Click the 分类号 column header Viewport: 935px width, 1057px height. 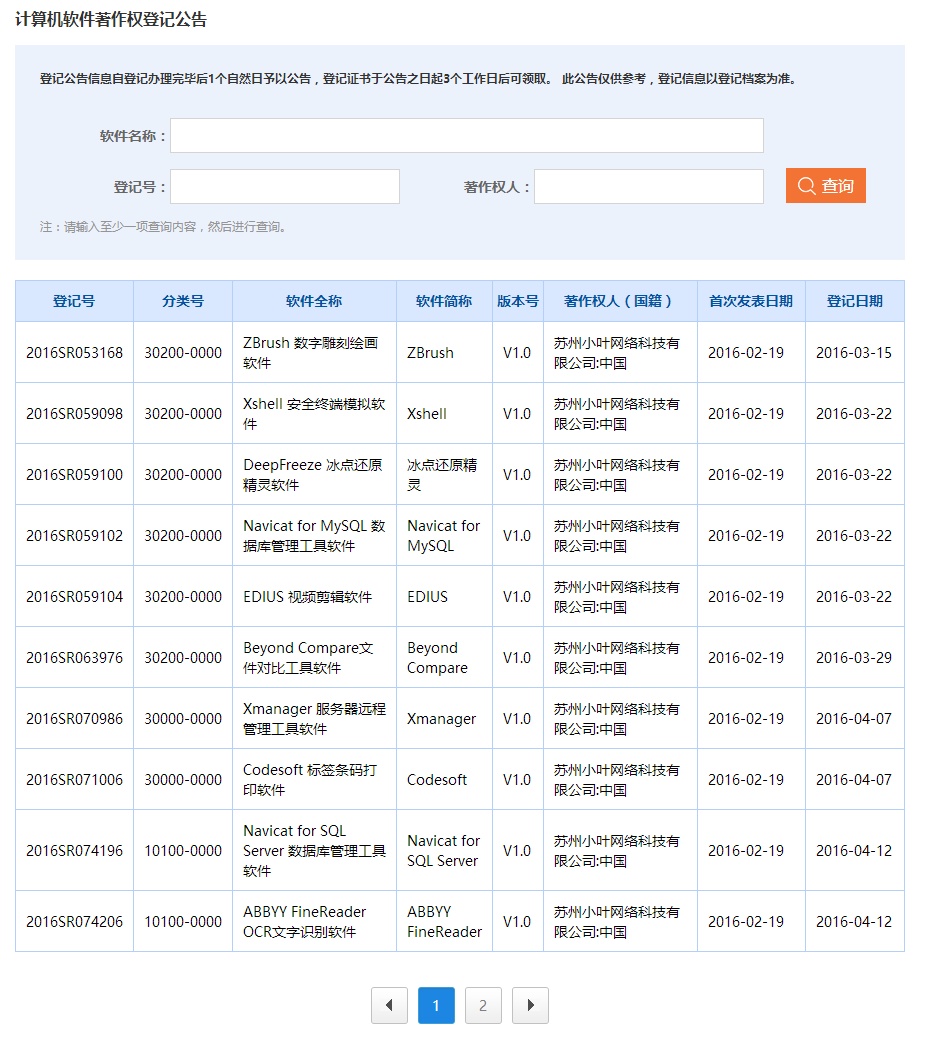coord(183,301)
